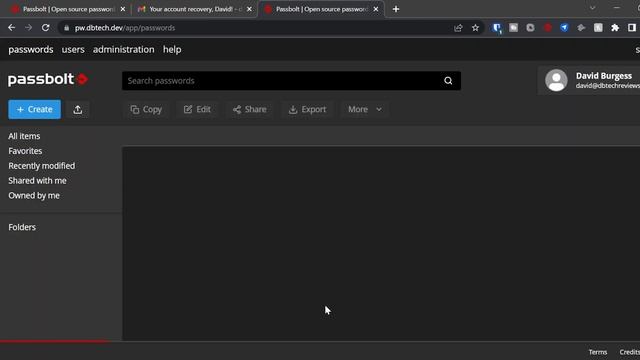Screen dimensions: 640x360
Task: Reload the page
Action: tap(45, 28)
